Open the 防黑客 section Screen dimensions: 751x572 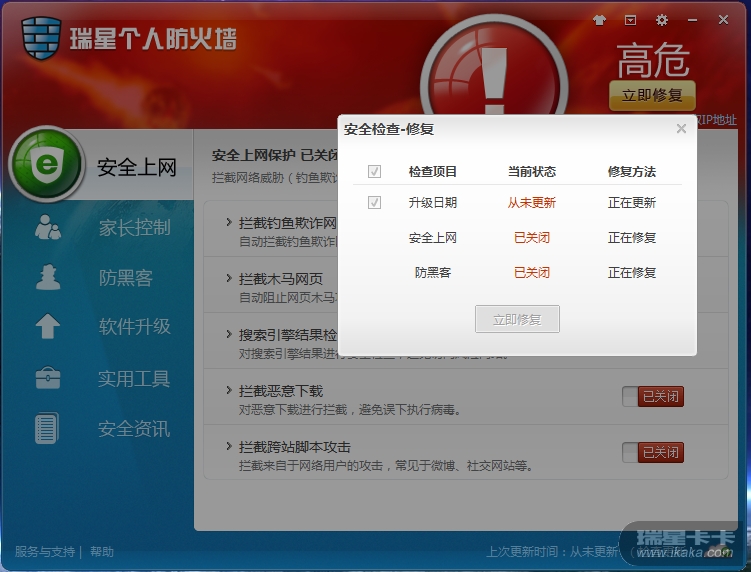tap(125, 277)
